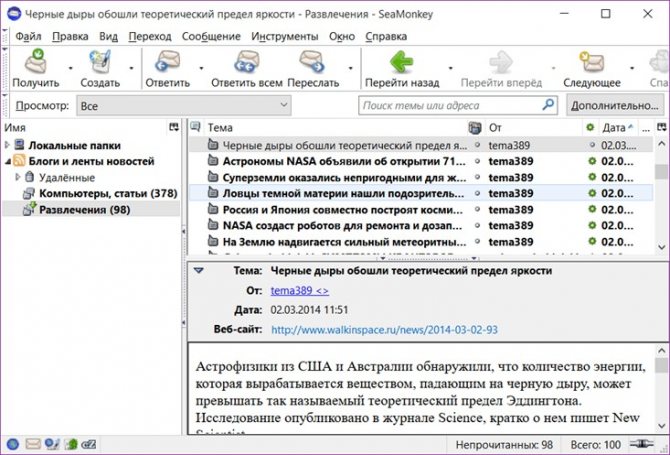Click the Создать (Compose) toolbar icon

100,64
